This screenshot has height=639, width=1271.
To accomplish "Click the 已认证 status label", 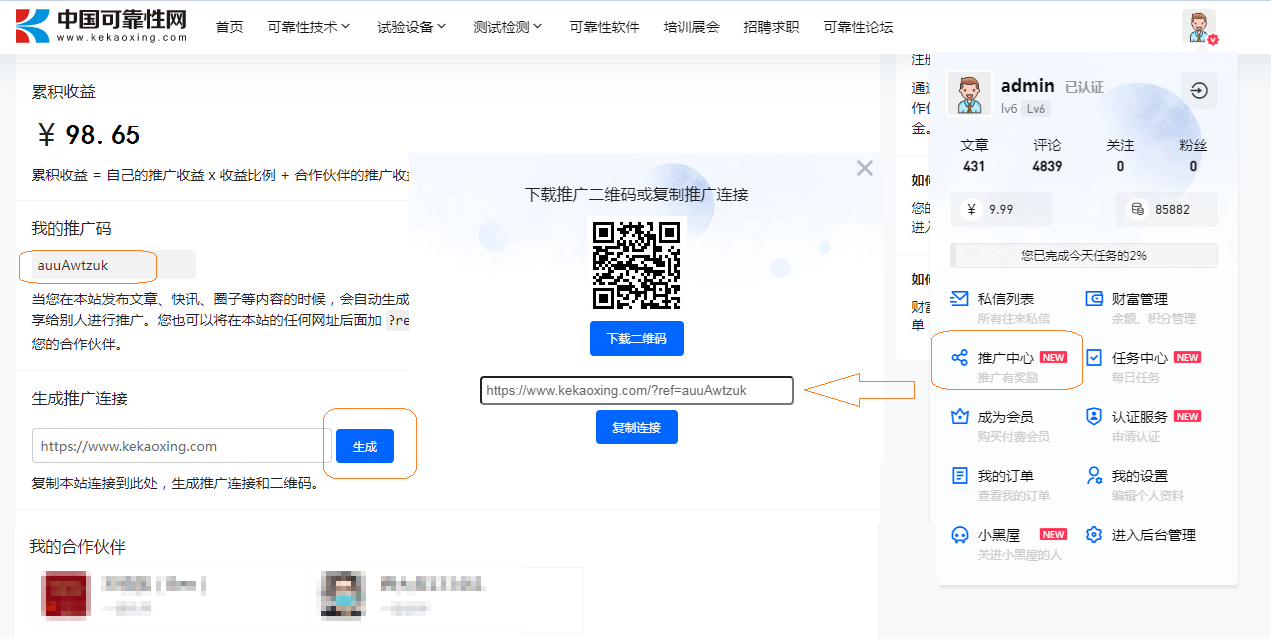I will [x=1084, y=87].
